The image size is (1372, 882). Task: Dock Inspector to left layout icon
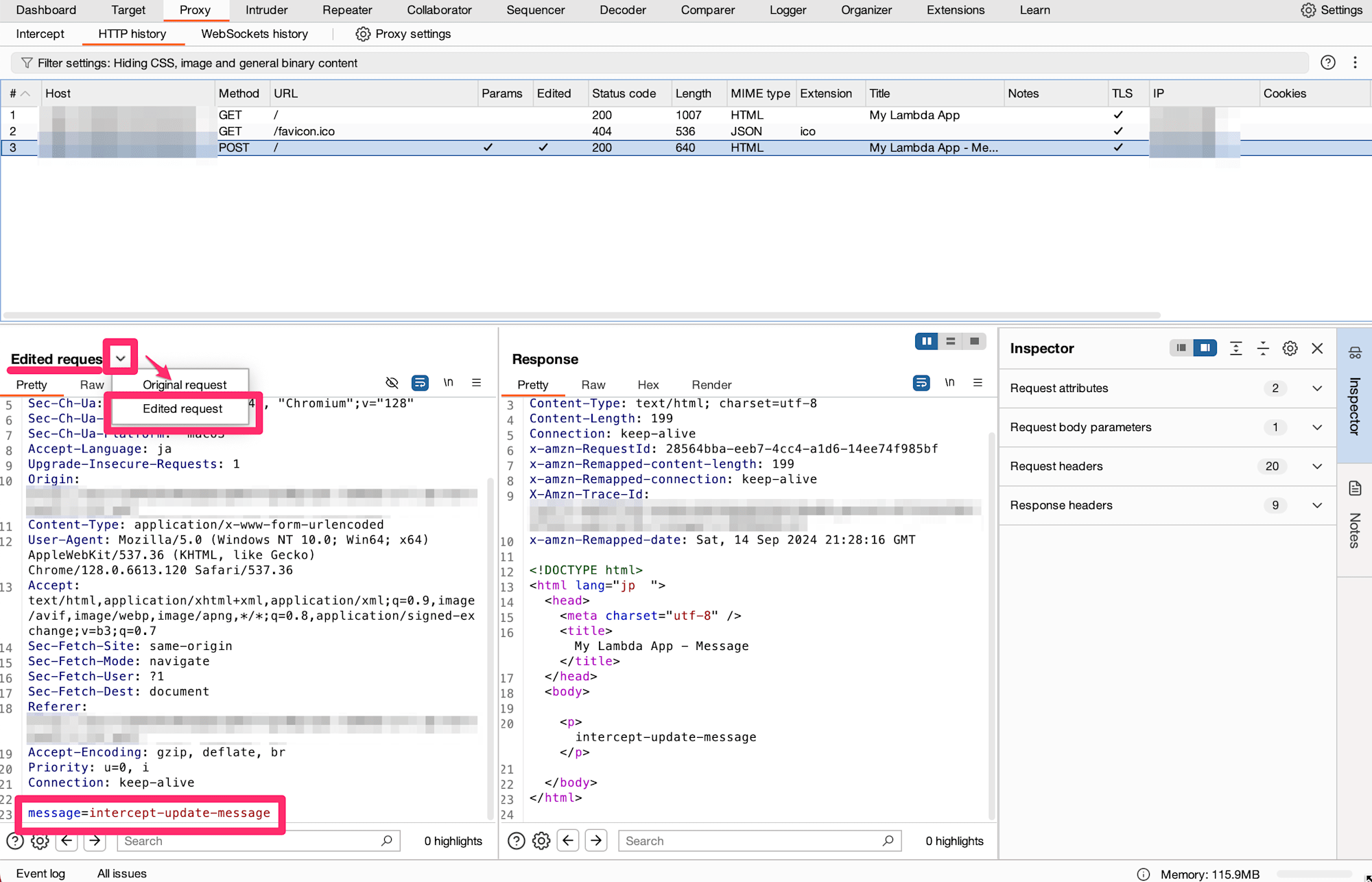point(1181,348)
